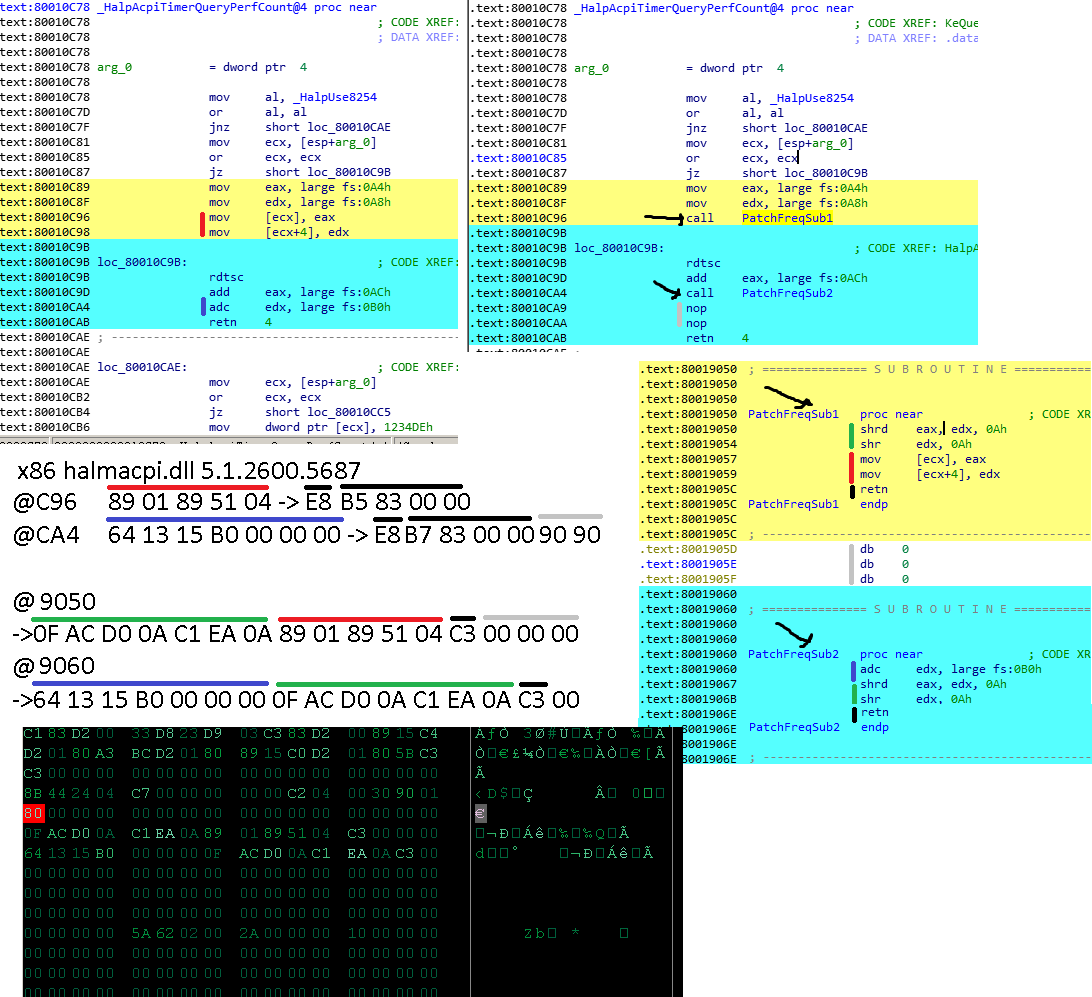Click 'mov [ecx+4], edx' at address 80019059
Image resolution: width=1092 pixels, height=997 pixels.
pyautogui.click(x=930, y=474)
